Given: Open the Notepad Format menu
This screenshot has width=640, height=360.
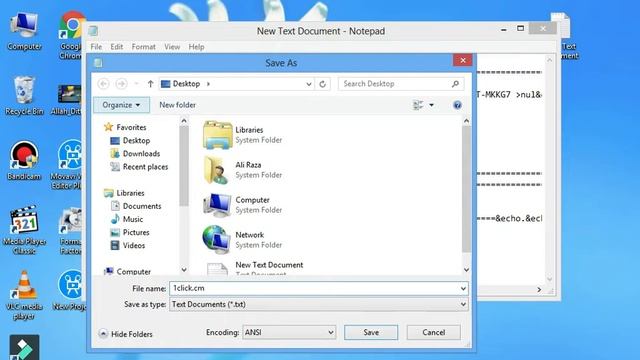Looking at the screenshot, I should (144, 47).
